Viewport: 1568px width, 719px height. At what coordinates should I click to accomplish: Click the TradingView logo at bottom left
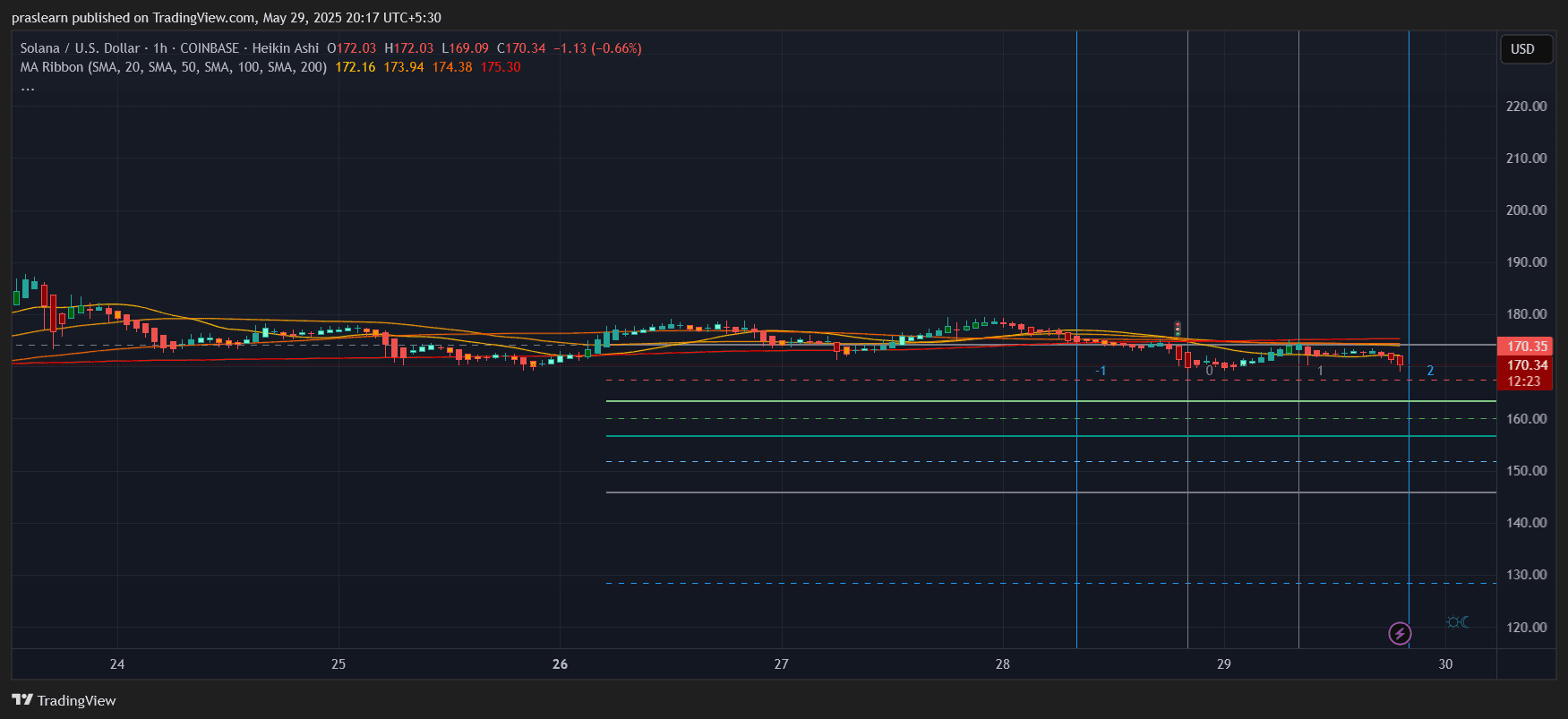[64, 700]
